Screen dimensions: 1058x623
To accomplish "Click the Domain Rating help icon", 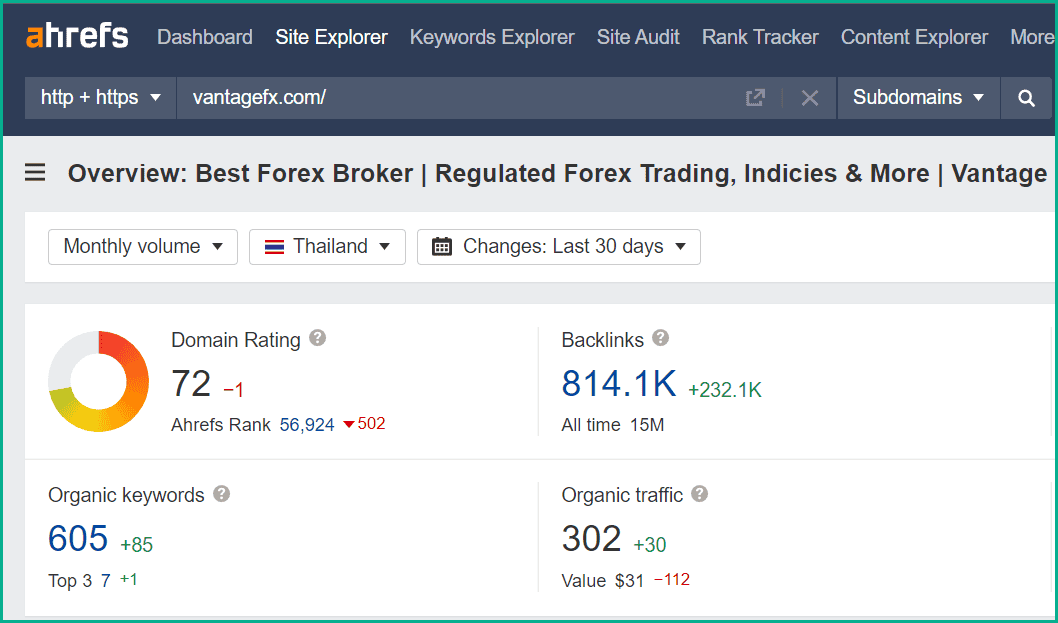I will (318, 338).
